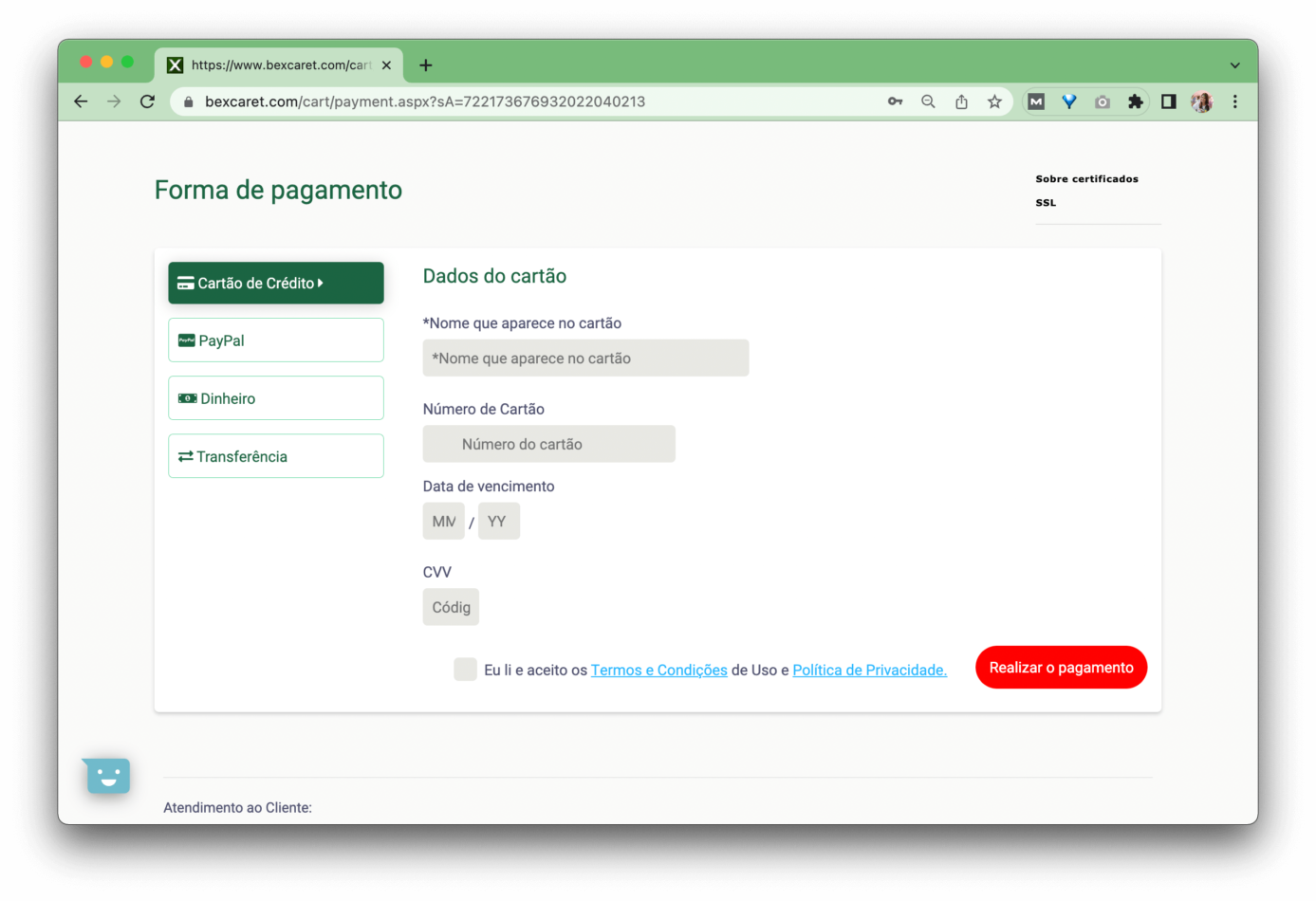
Task: Click the MM expiry month field
Action: coord(443,522)
